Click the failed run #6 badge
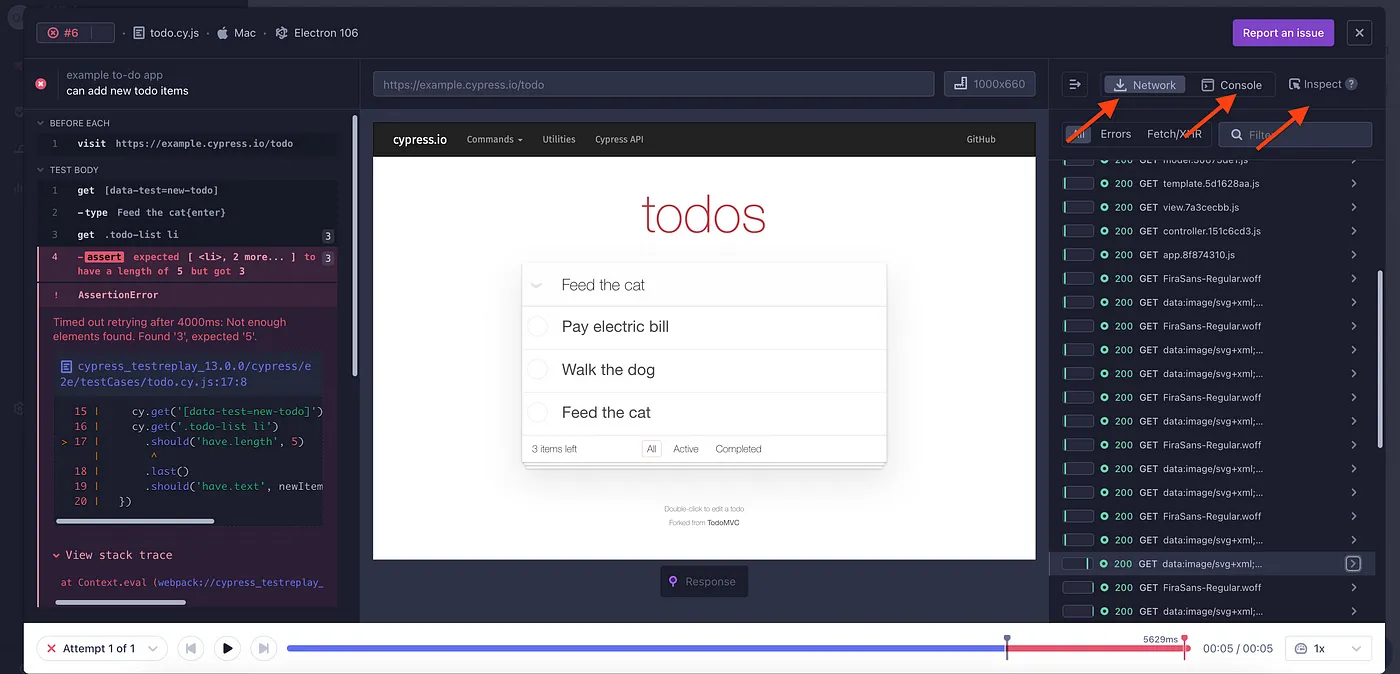The image size is (1400, 674). (75, 33)
